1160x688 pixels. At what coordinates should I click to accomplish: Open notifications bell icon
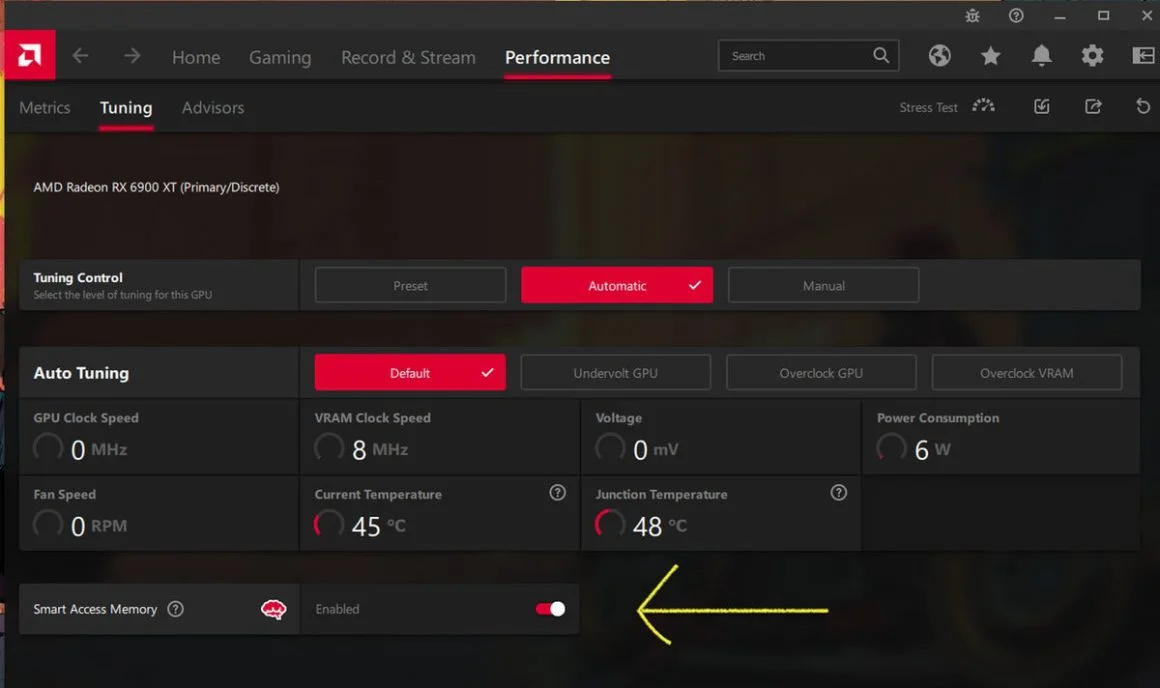coord(1042,55)
